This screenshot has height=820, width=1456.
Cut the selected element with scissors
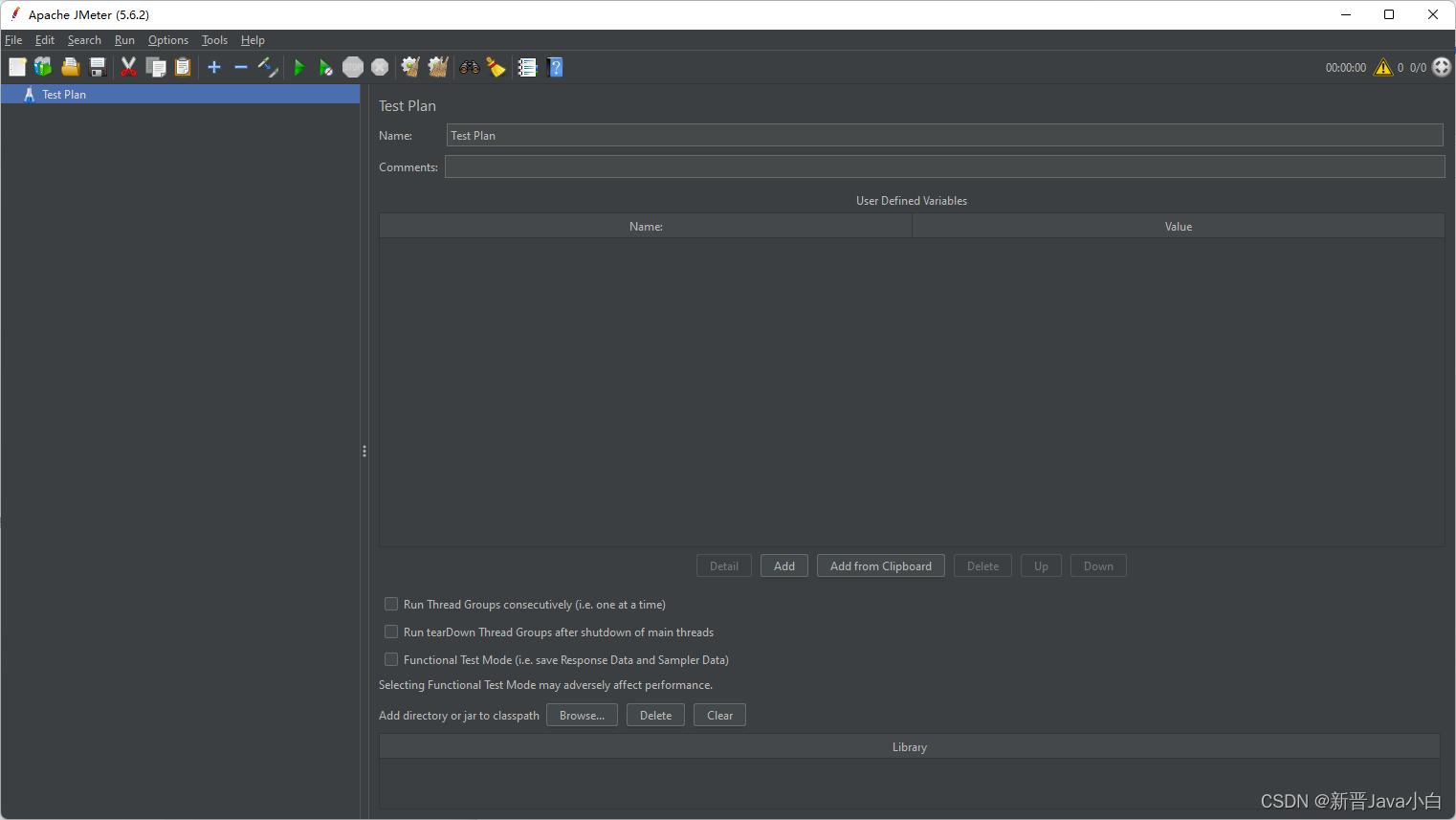coord(128,67)
